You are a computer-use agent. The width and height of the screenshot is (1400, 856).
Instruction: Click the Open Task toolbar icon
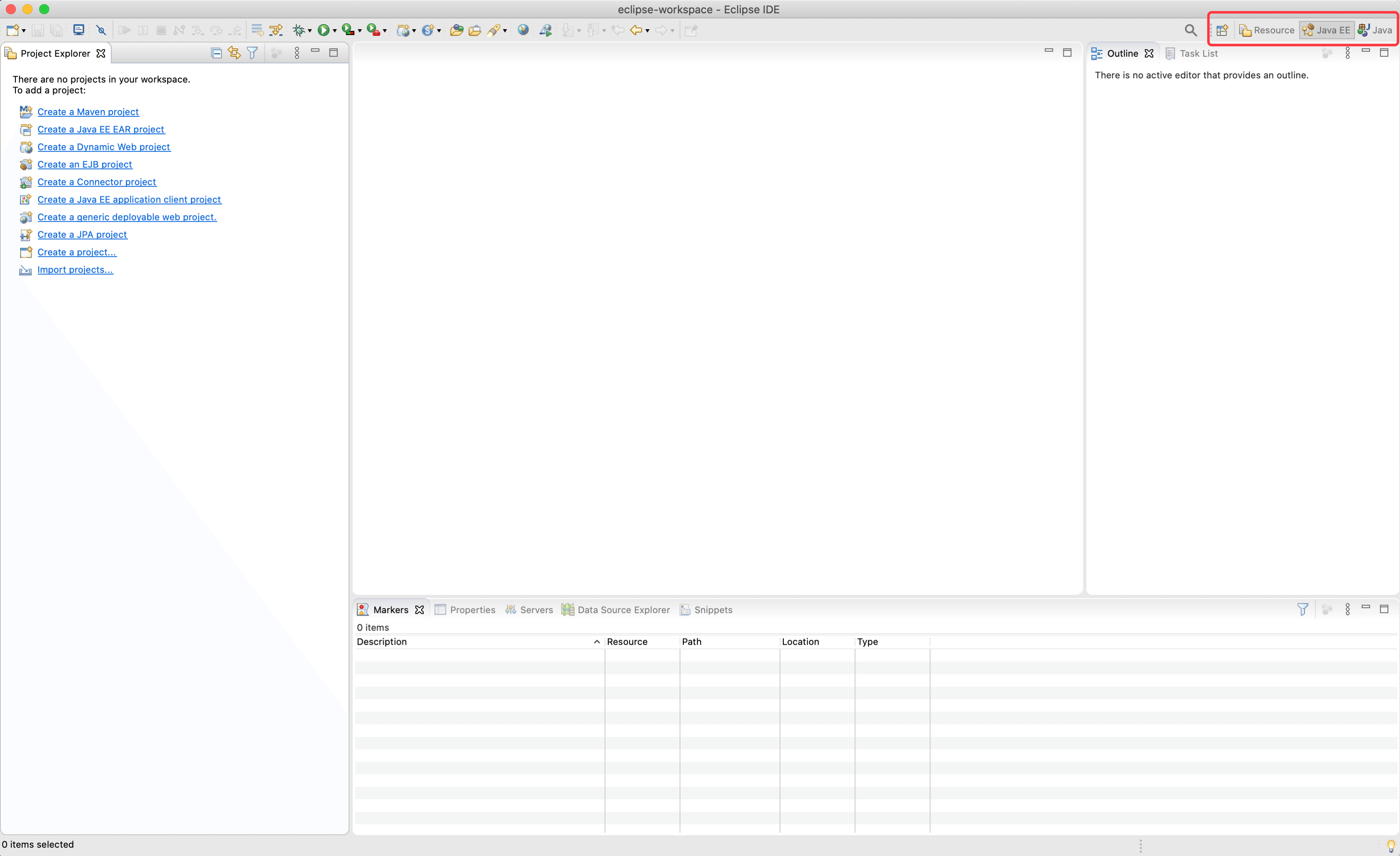coord(475,30)
